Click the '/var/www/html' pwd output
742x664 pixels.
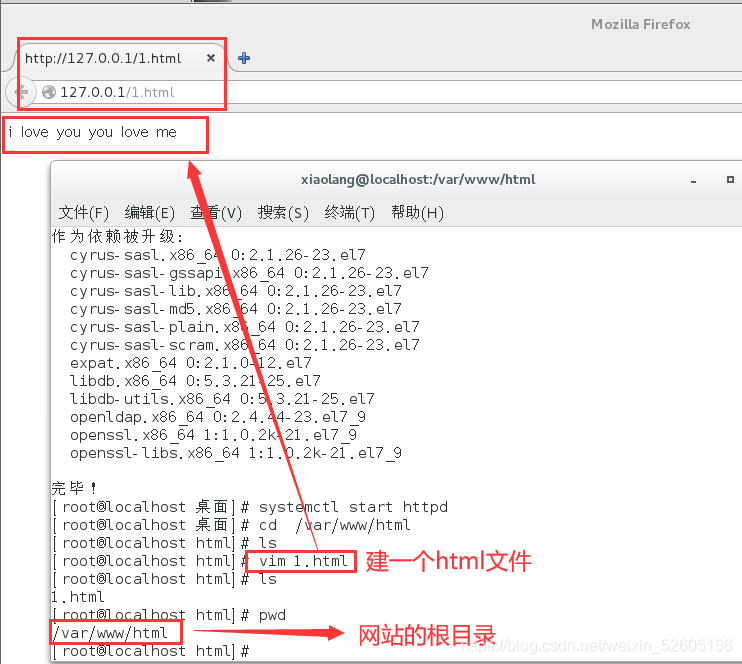pos(110,633)
